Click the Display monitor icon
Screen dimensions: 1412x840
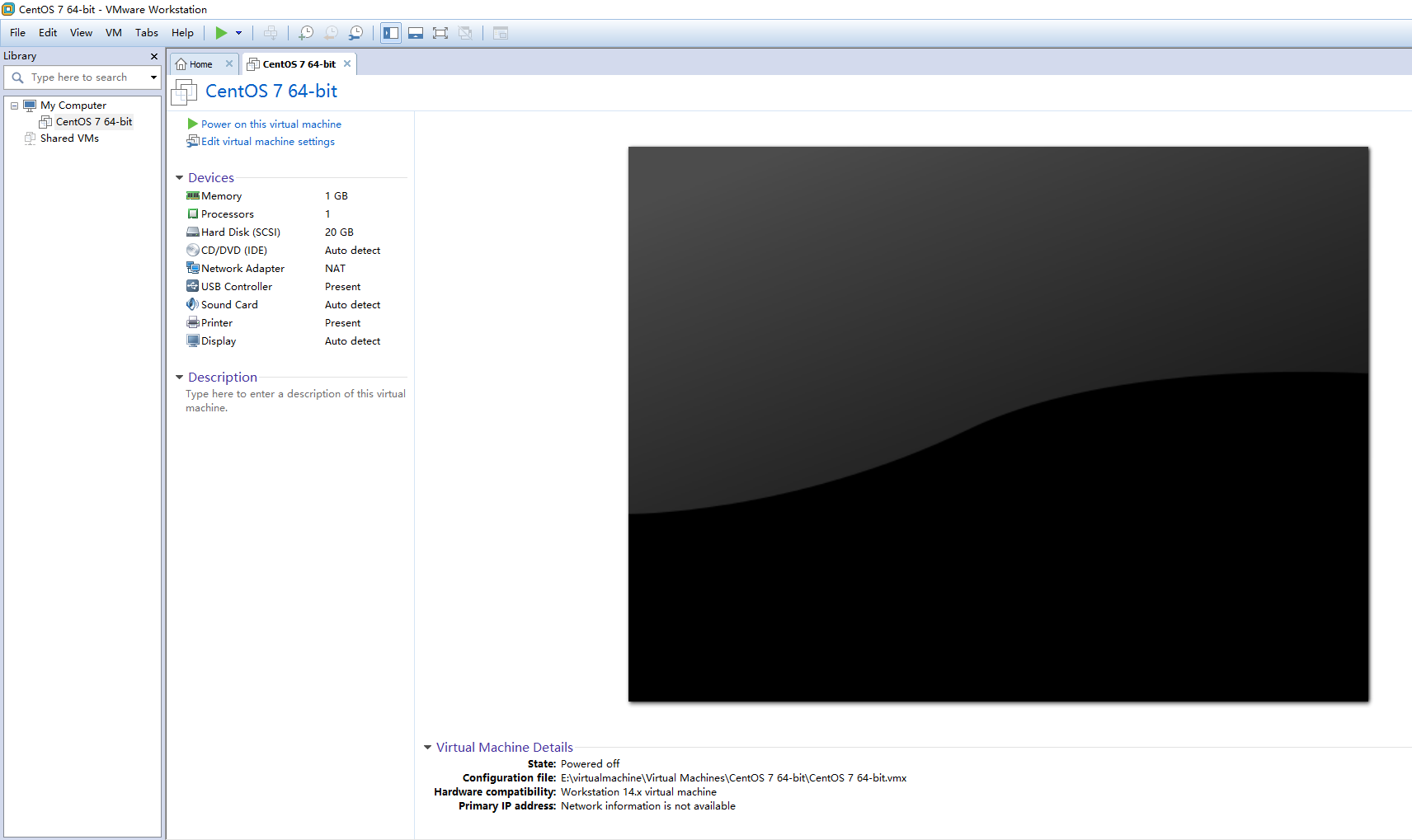pyautogui.click(x=193, y=341)
